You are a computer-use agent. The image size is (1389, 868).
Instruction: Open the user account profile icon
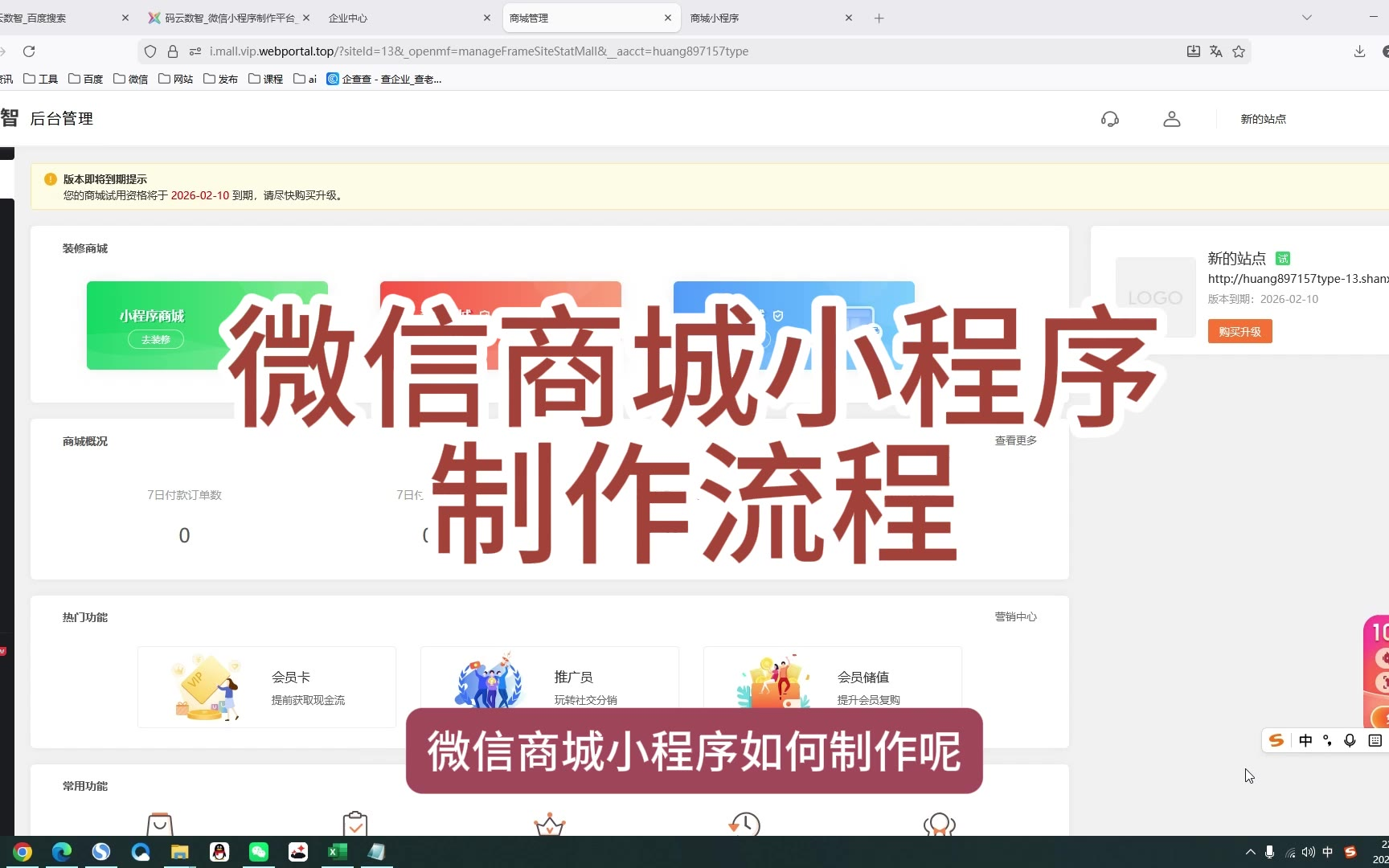pos(1172,119)
